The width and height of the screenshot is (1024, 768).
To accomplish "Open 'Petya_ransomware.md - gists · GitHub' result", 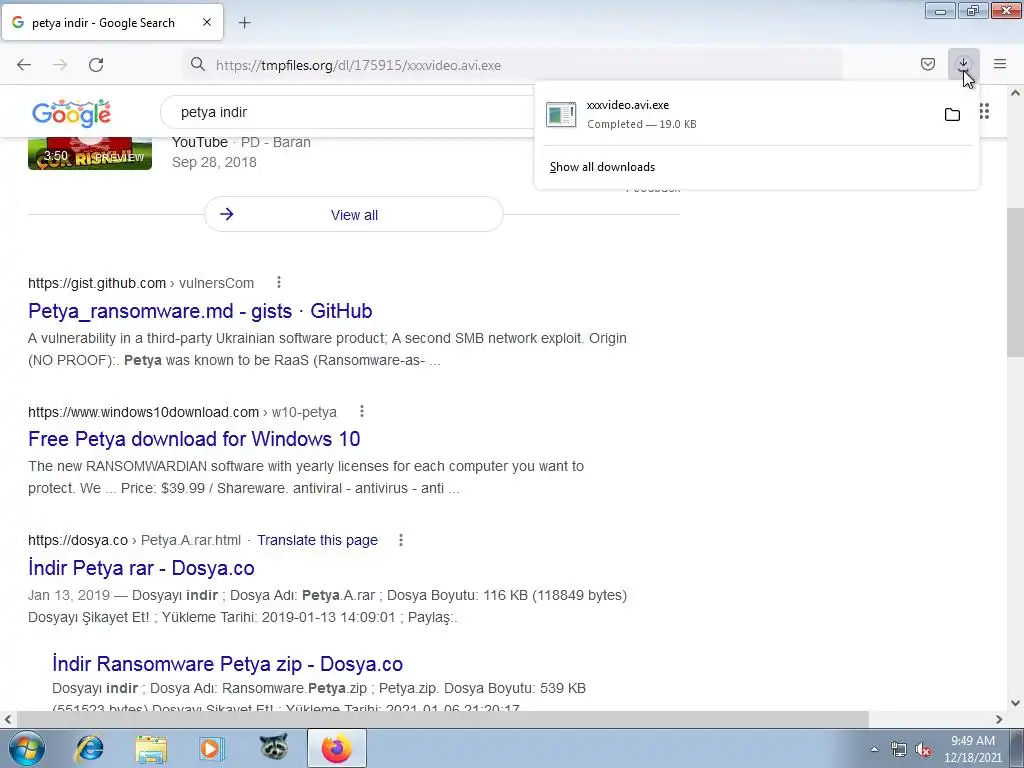I will point(200,311).
